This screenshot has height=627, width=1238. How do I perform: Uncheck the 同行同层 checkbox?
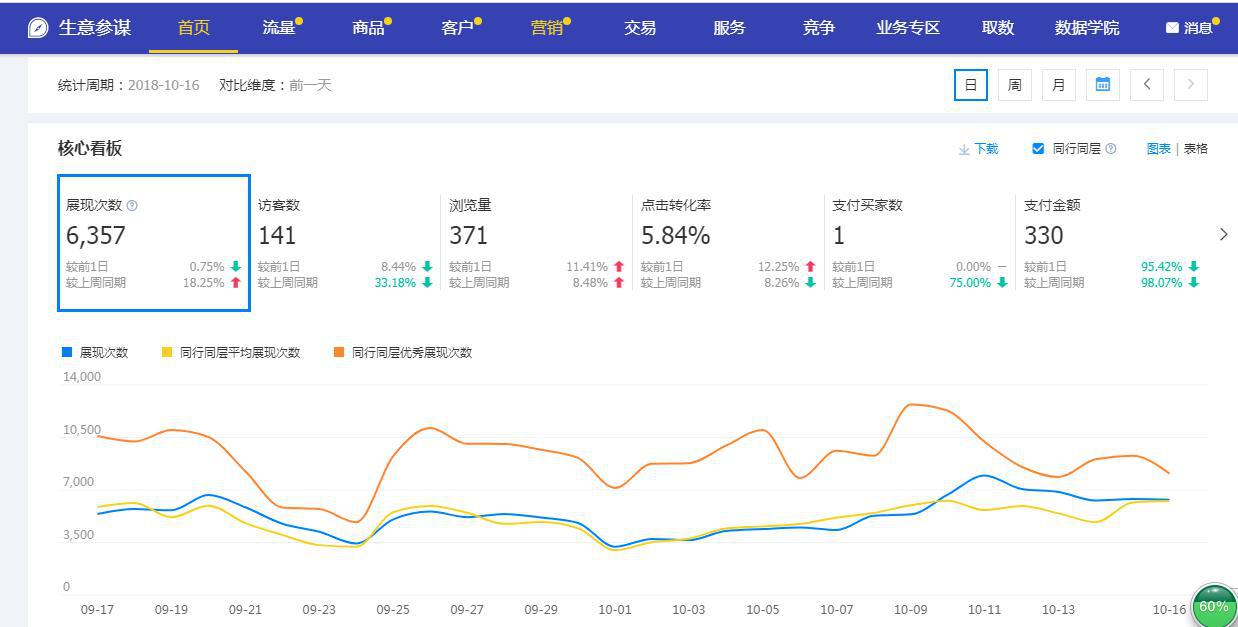pos(1038,148)
